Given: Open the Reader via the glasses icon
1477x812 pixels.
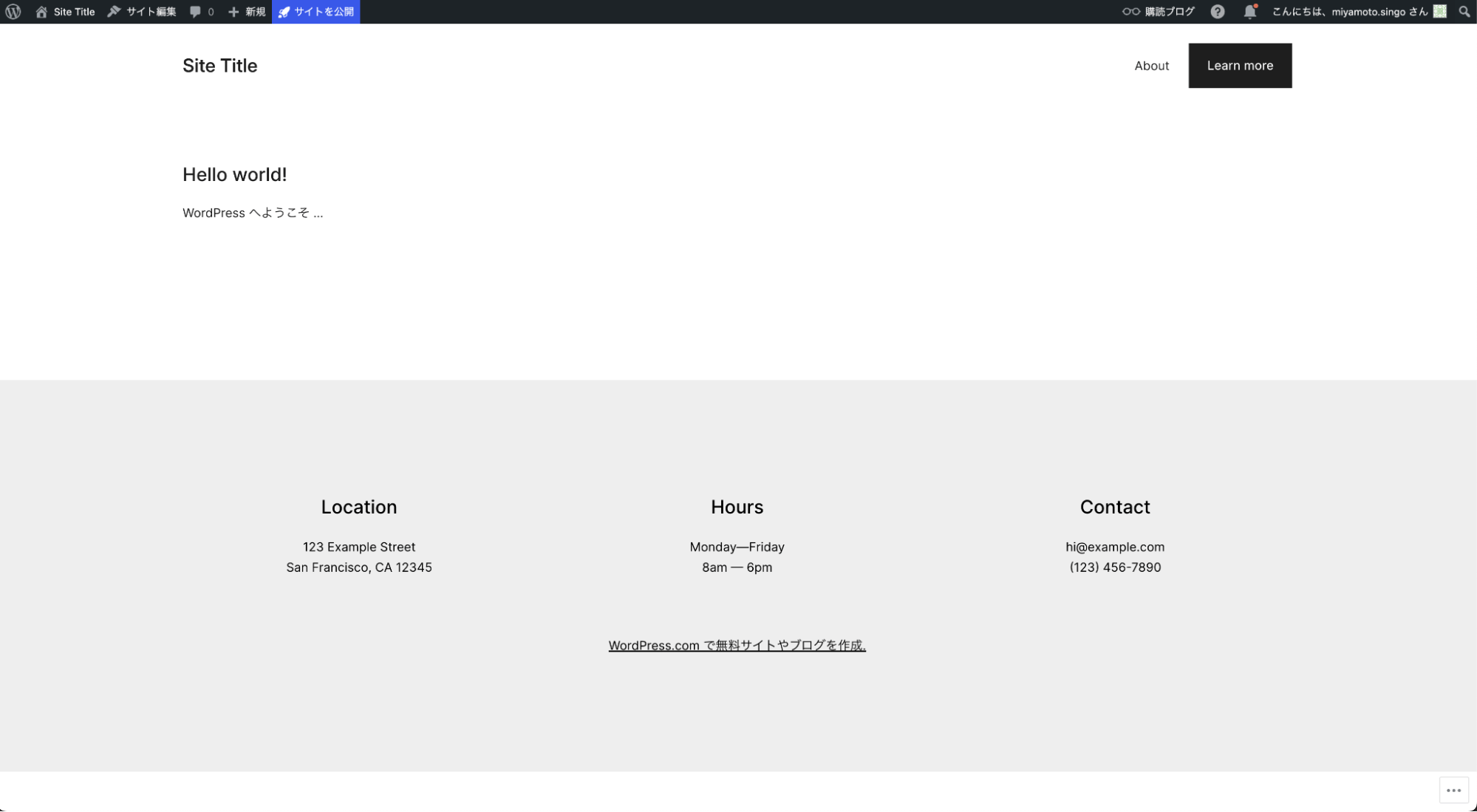Looking at the screenshot, I should point(1129,11).
